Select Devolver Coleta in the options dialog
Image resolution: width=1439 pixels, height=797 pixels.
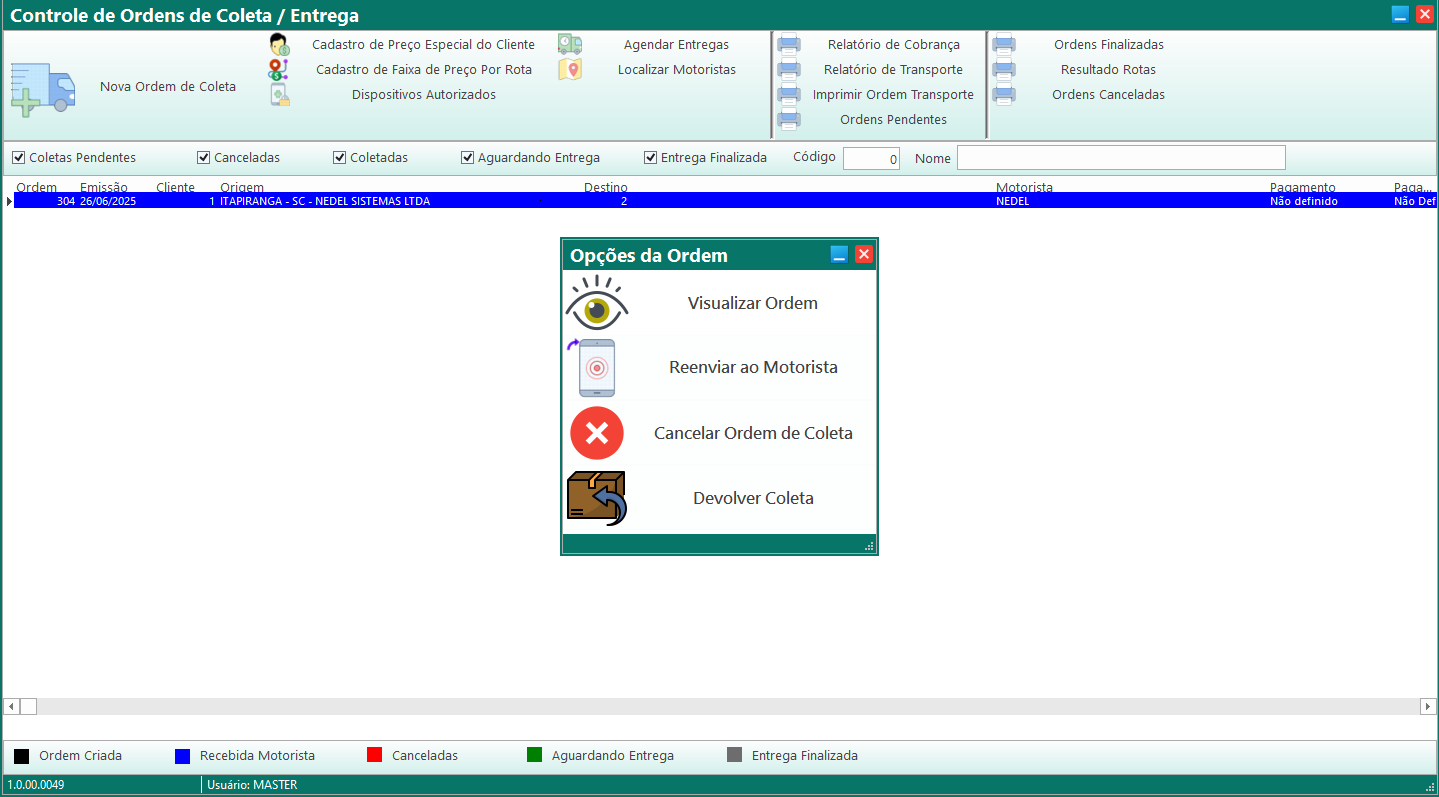pyautogui.click(x=752, y=498)
